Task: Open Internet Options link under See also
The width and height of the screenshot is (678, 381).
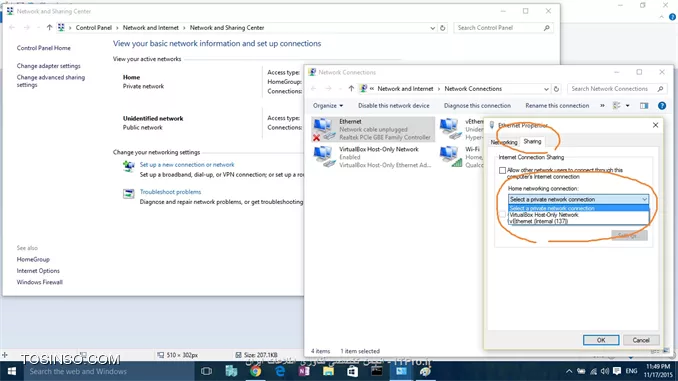Action: [38, 271]
